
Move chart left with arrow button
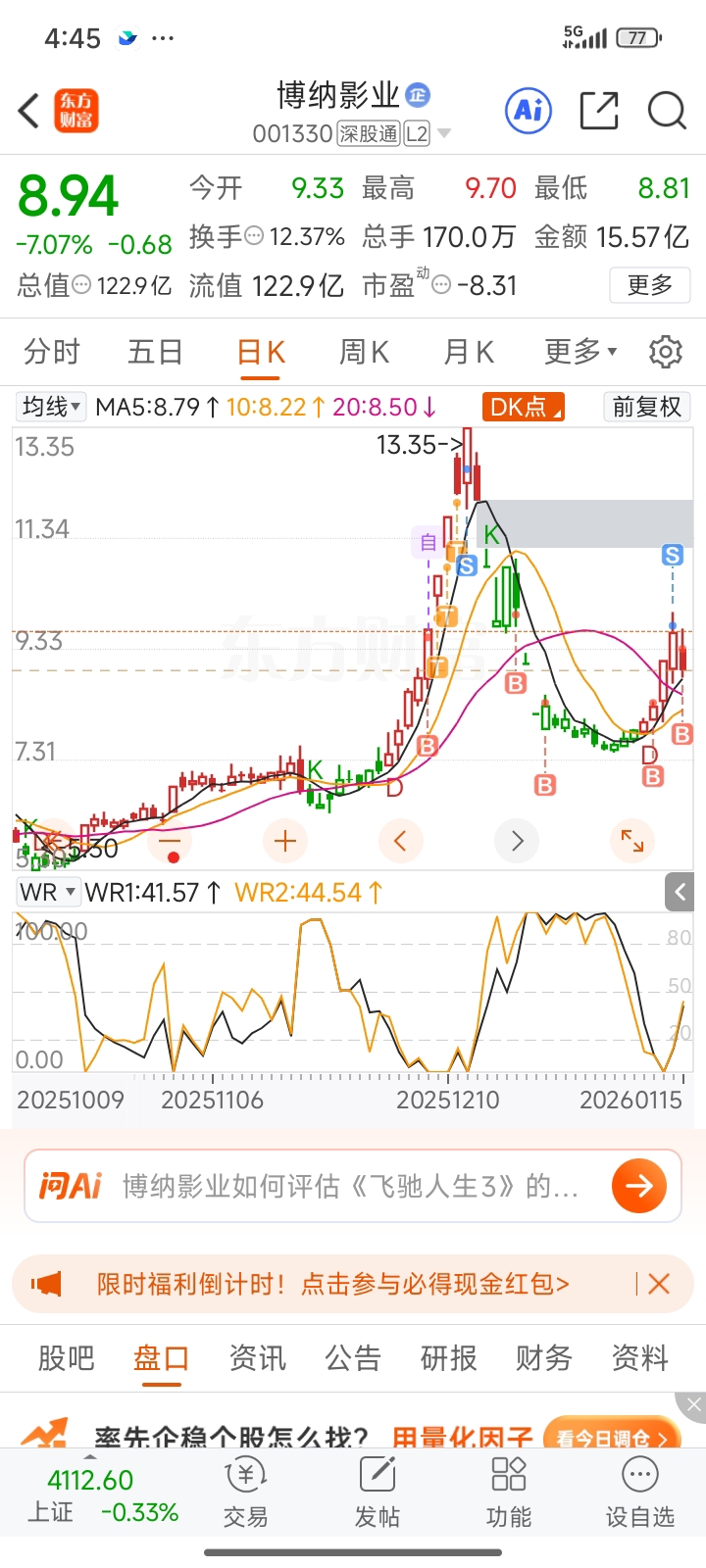tap(400, 840)
